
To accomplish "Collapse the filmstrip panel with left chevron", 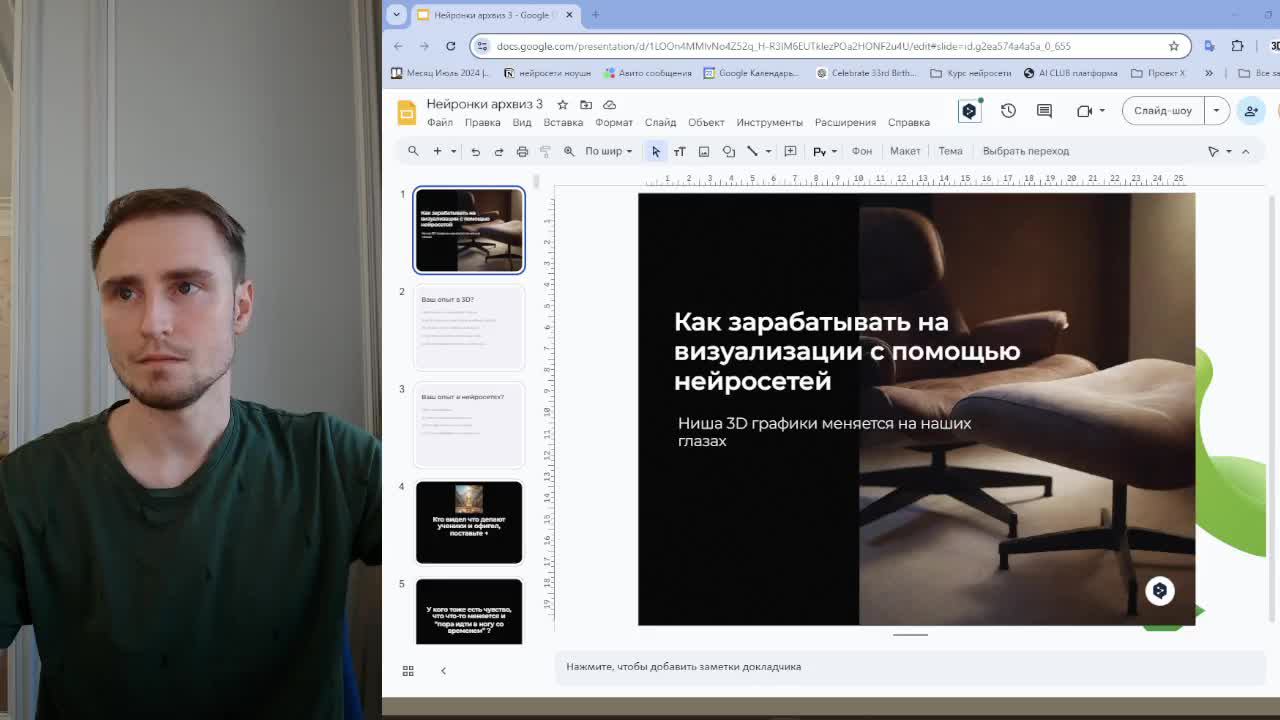I will (443, 671).
